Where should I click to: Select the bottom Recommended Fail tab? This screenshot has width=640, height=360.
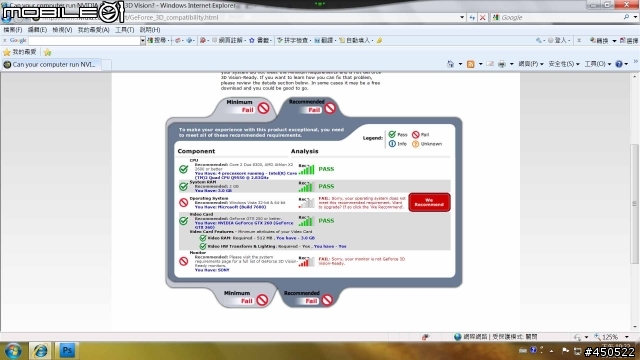point(309,297)
